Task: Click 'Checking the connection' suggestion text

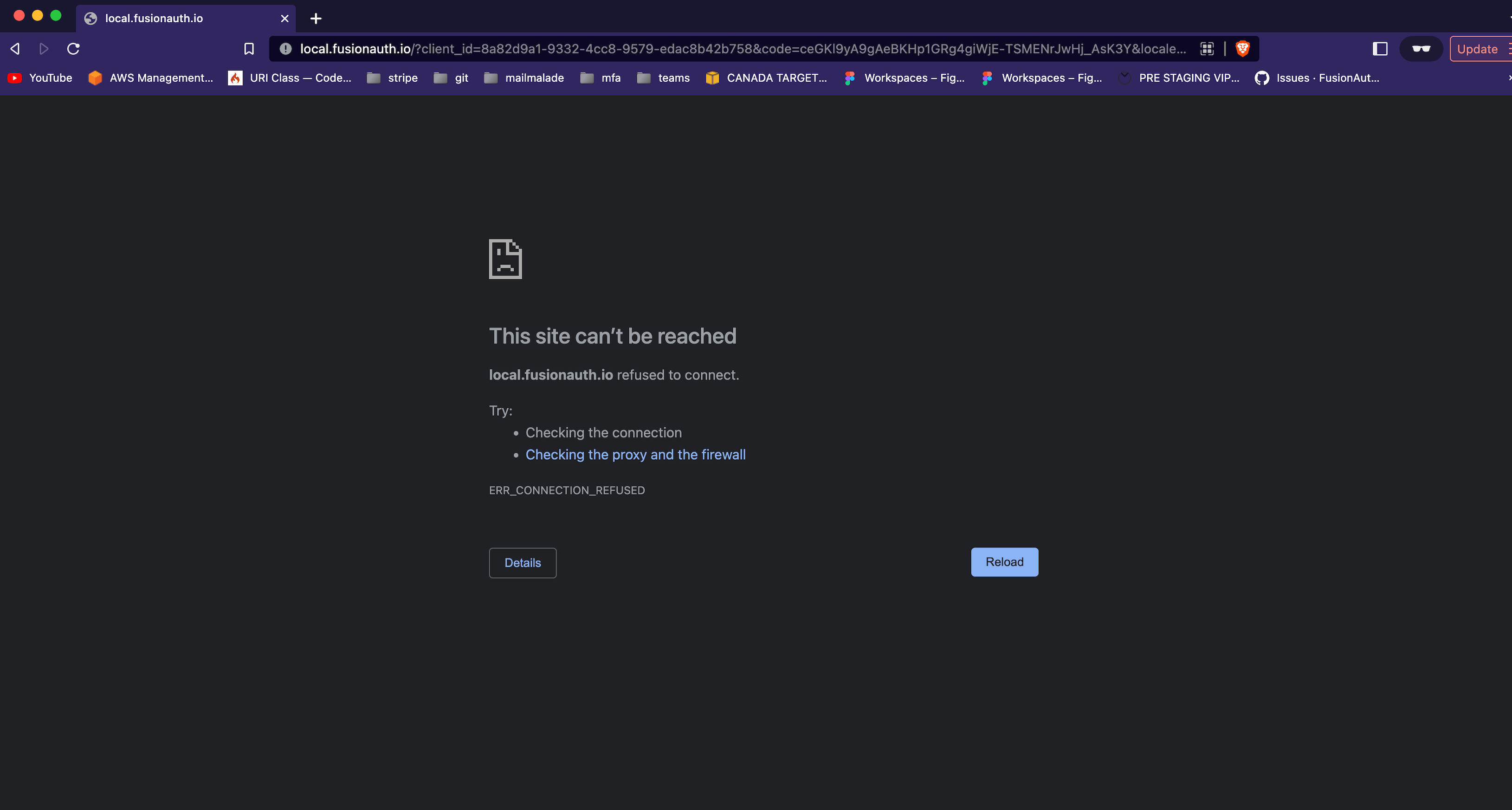Action: coord(603,433)
